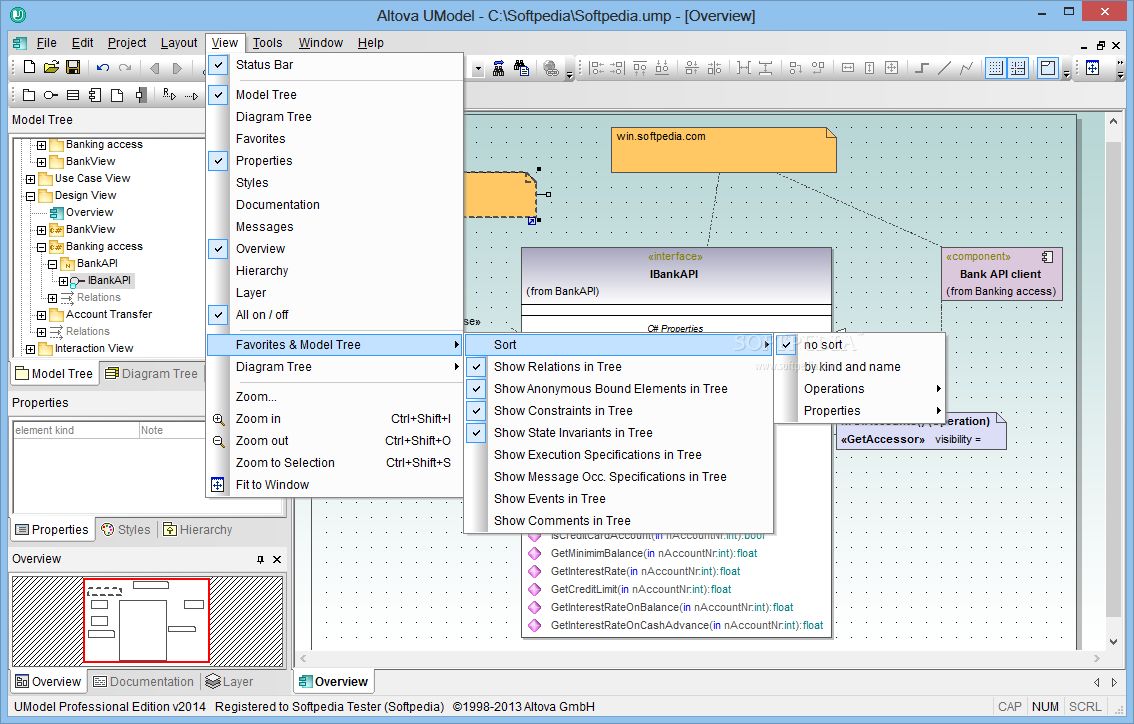Expand the Use Case View tree node
This screenshot has width=1134, height=724.
click(30, 179)
